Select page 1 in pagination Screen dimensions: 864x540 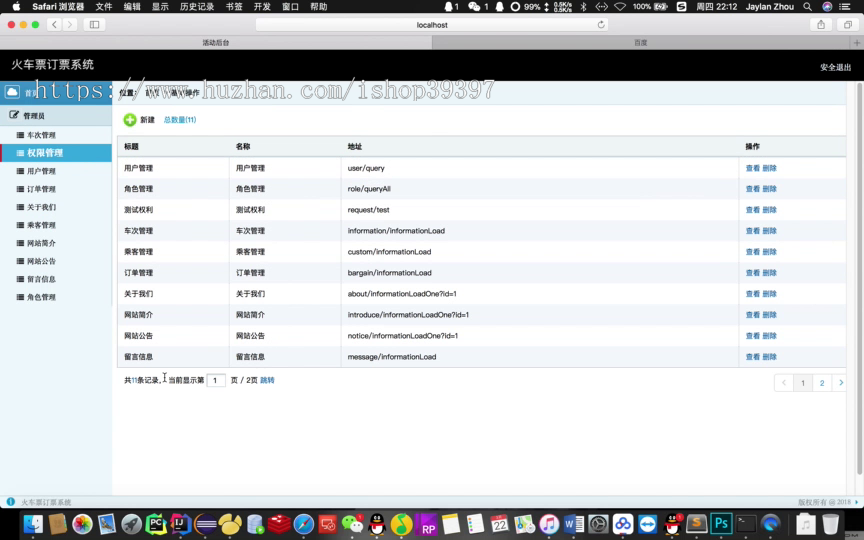click(803, 383)
